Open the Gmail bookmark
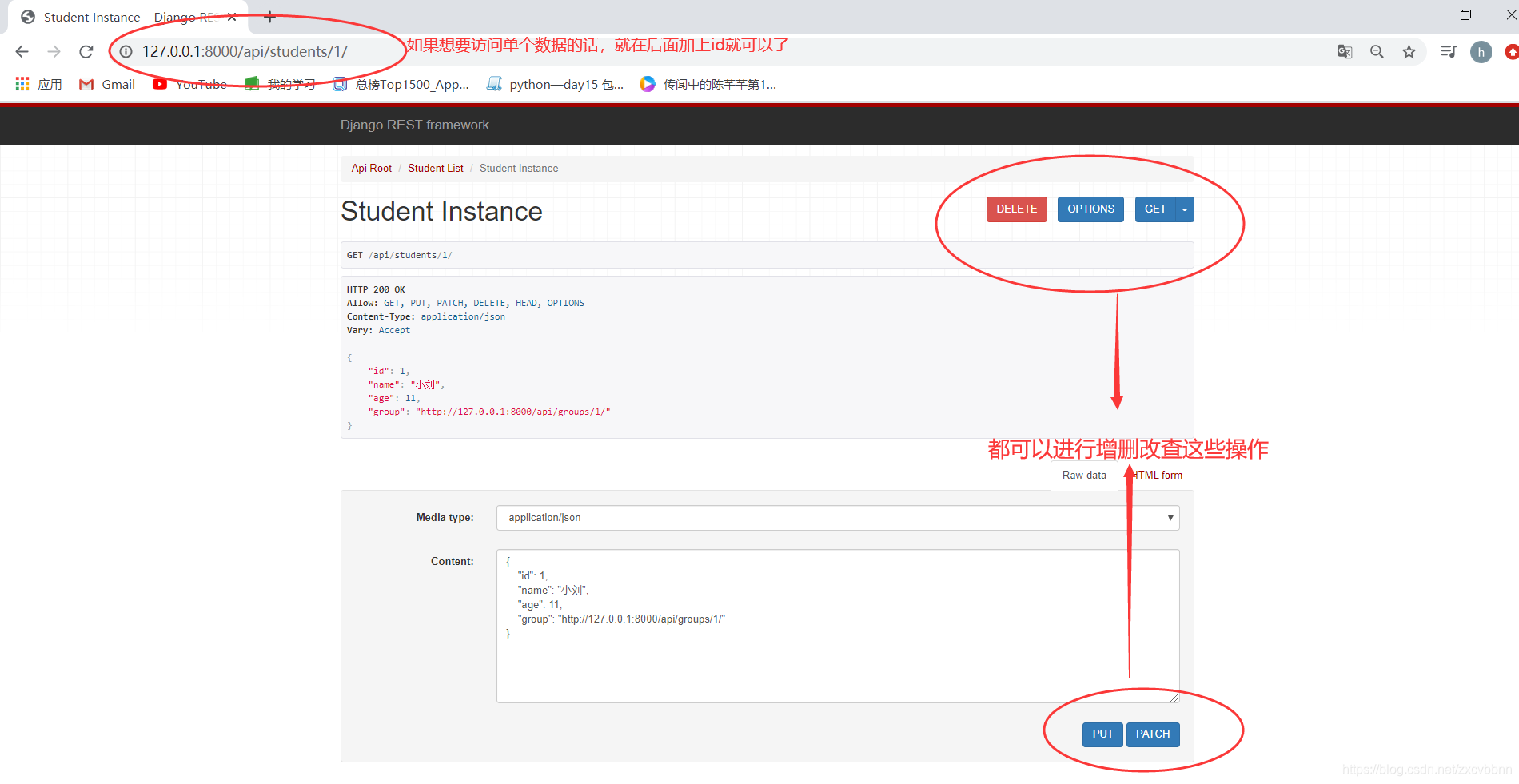 (107, 84)
